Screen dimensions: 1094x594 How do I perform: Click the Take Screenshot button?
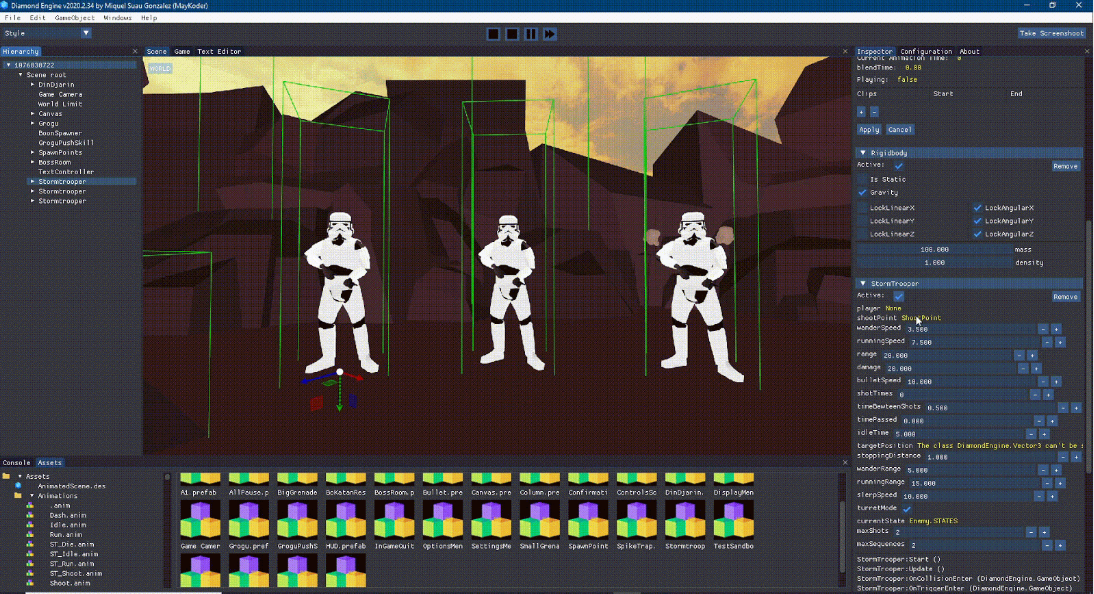point(1051,34)
